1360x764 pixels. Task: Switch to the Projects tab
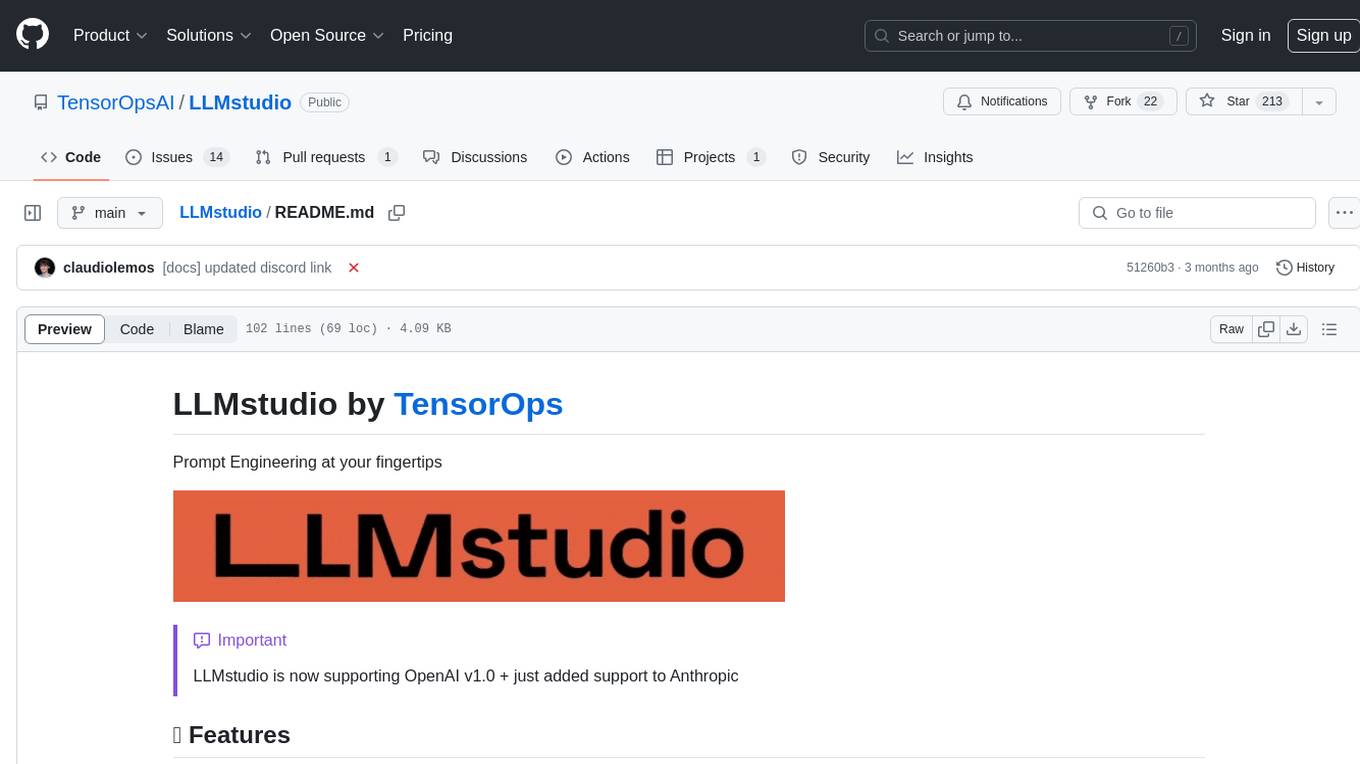[x=711, y=157]
